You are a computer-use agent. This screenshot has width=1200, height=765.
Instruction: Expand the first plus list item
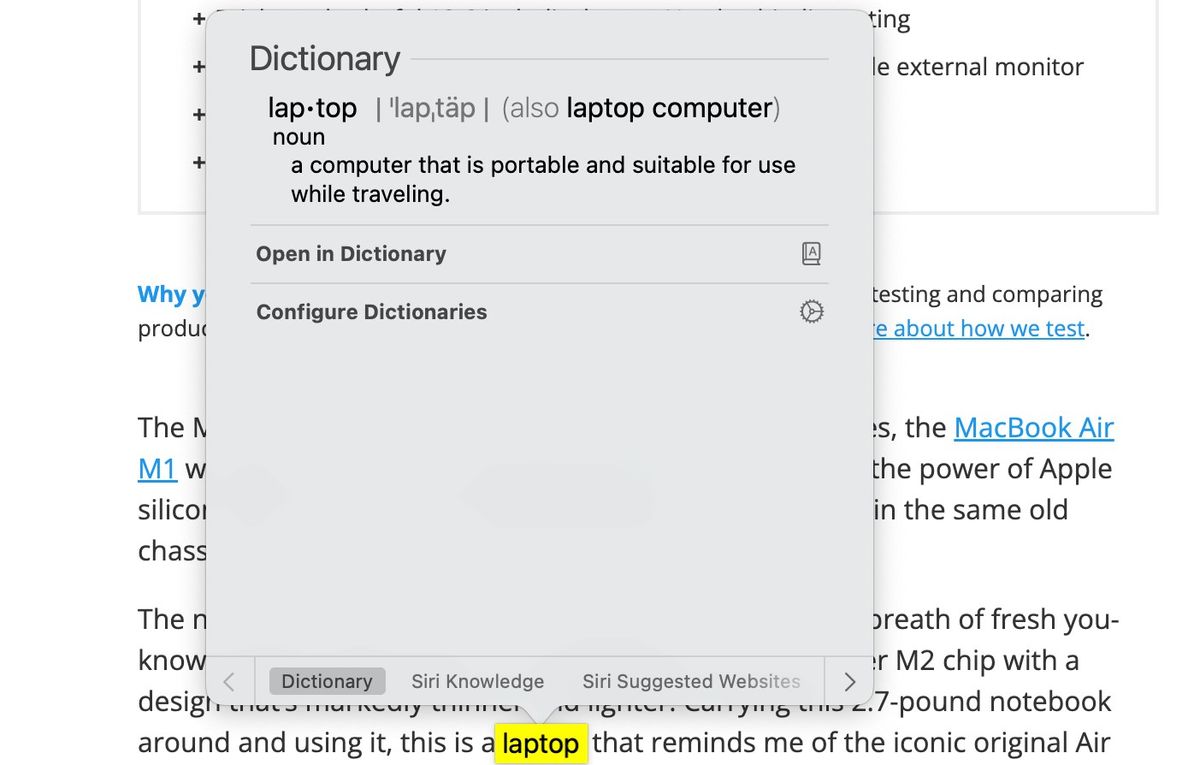pos(199,18)
